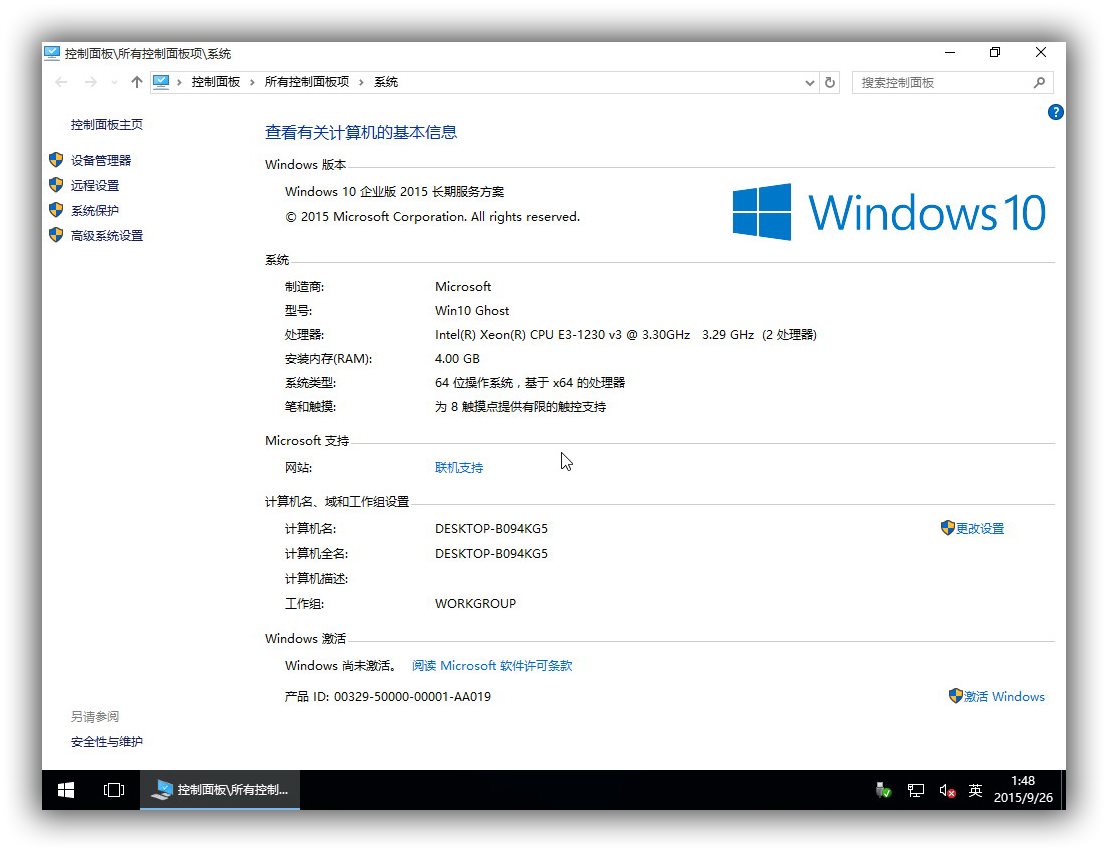Click 更改设置 change settings link
The width and height of the screenshot is (1108, 852).
[979, 528]
